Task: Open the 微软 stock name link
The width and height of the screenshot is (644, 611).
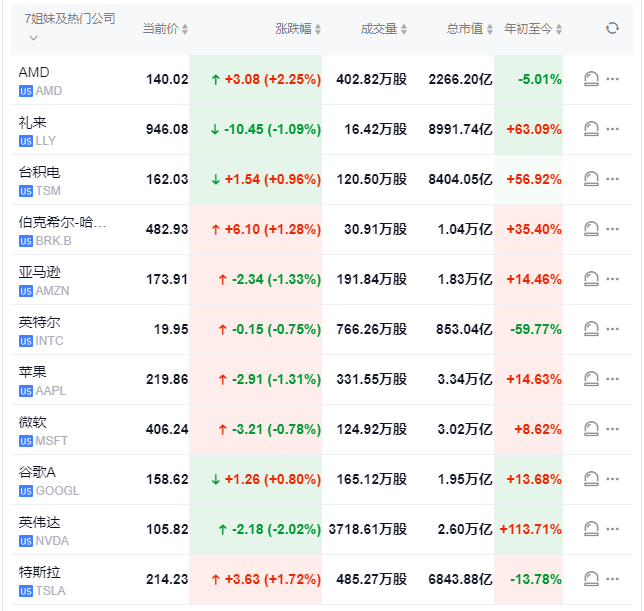Action: coord(32,423)
